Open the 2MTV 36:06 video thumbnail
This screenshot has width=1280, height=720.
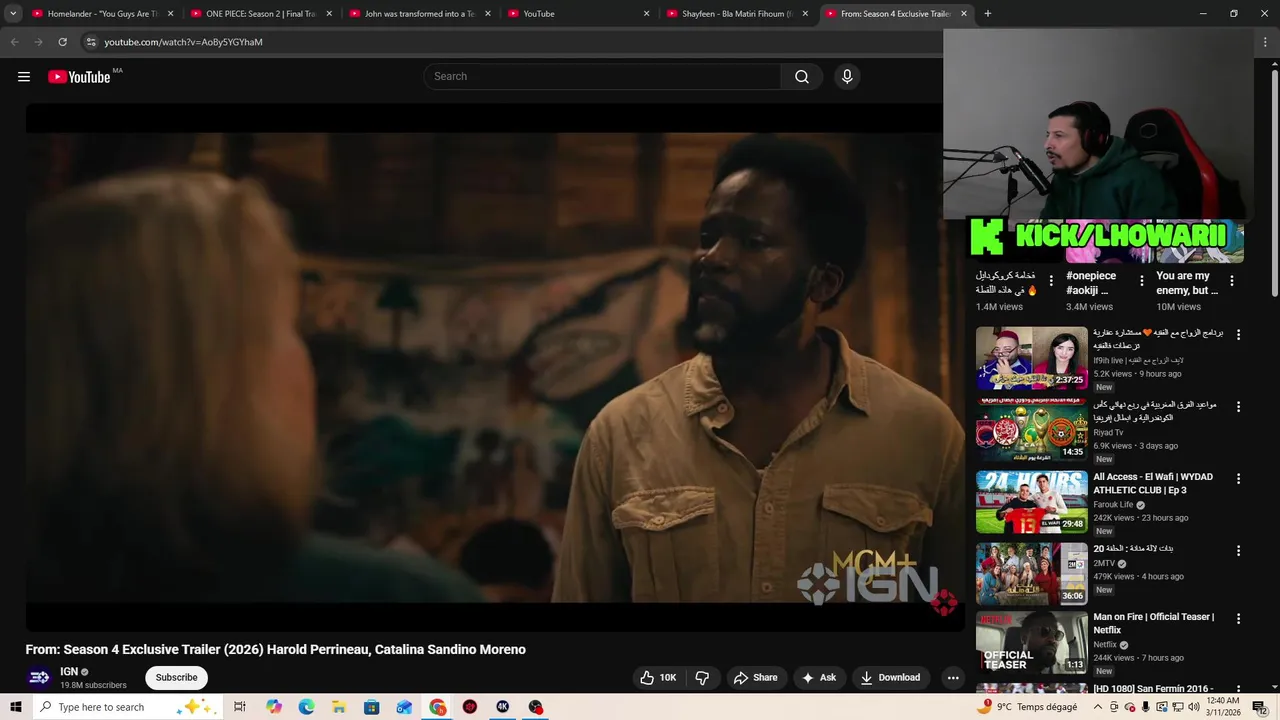click(1032, 574)
